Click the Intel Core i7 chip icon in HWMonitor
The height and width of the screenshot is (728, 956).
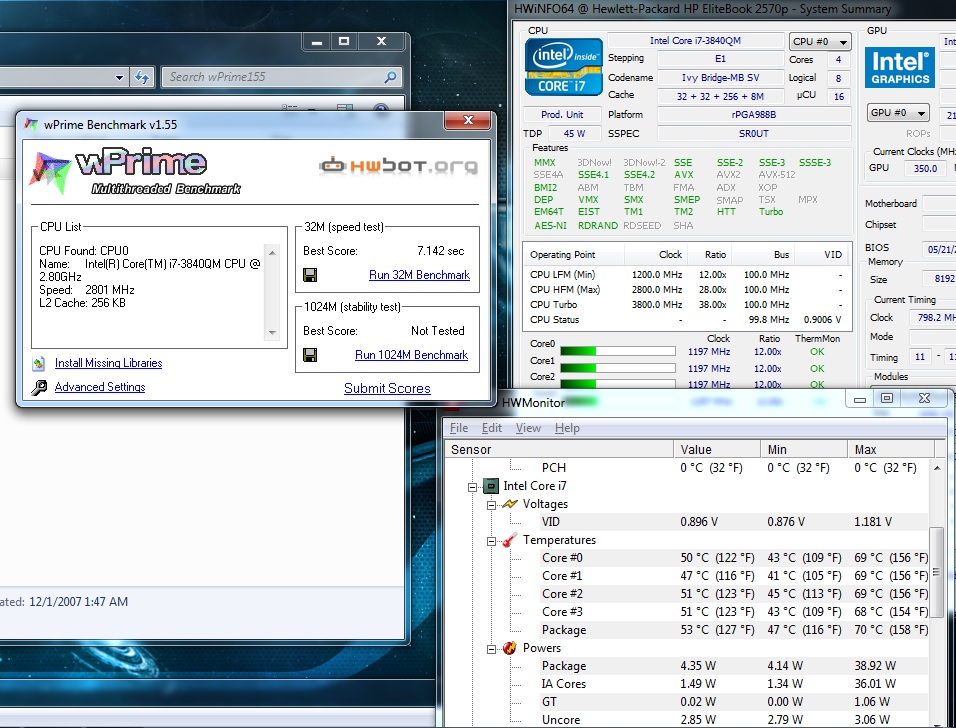[x=491, y=486]
